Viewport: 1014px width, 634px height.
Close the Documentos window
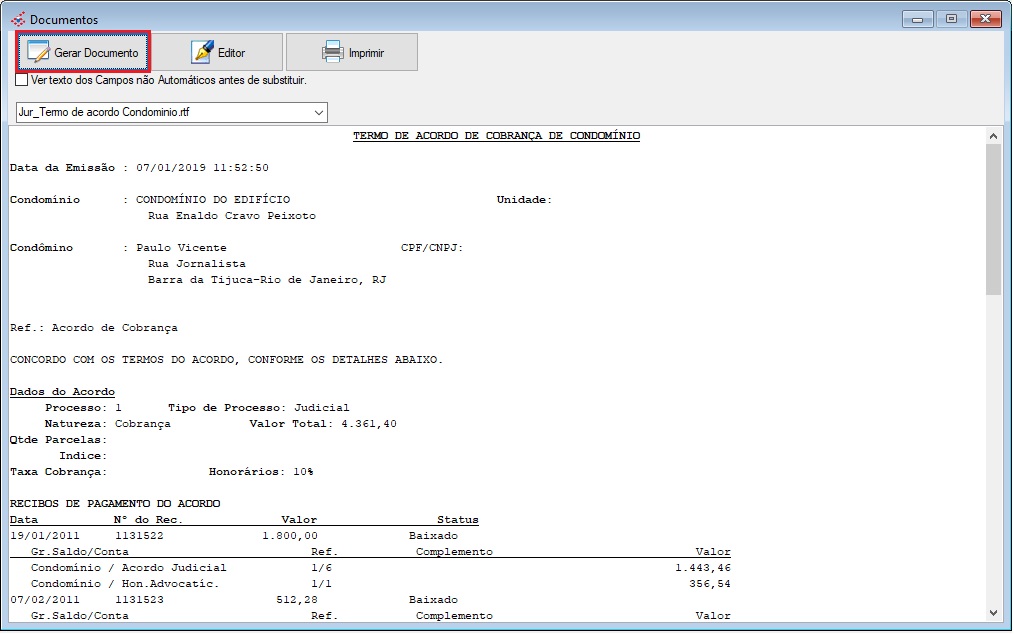[984, 18]
